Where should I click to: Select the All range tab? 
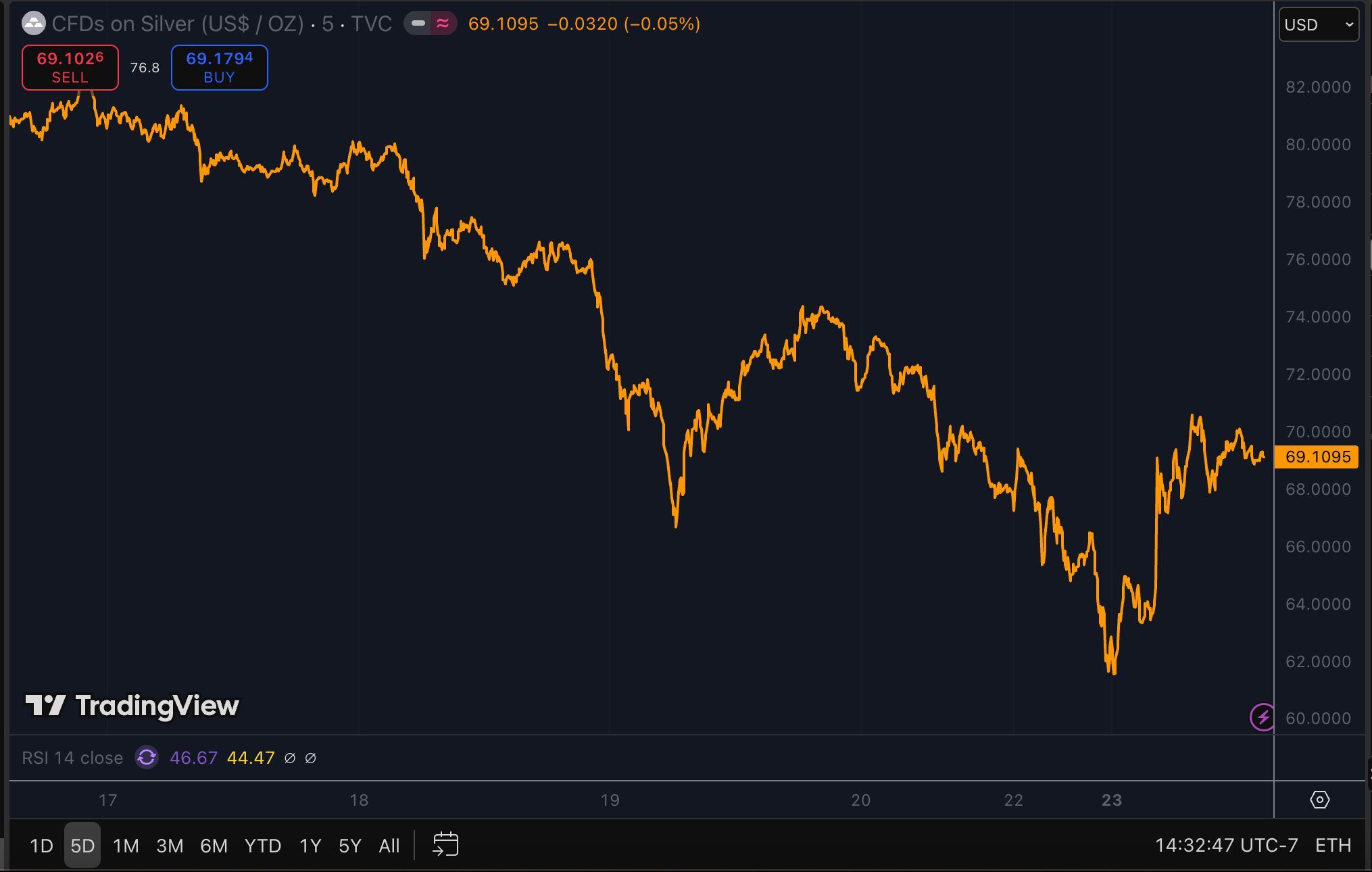(x=389, y=845)
